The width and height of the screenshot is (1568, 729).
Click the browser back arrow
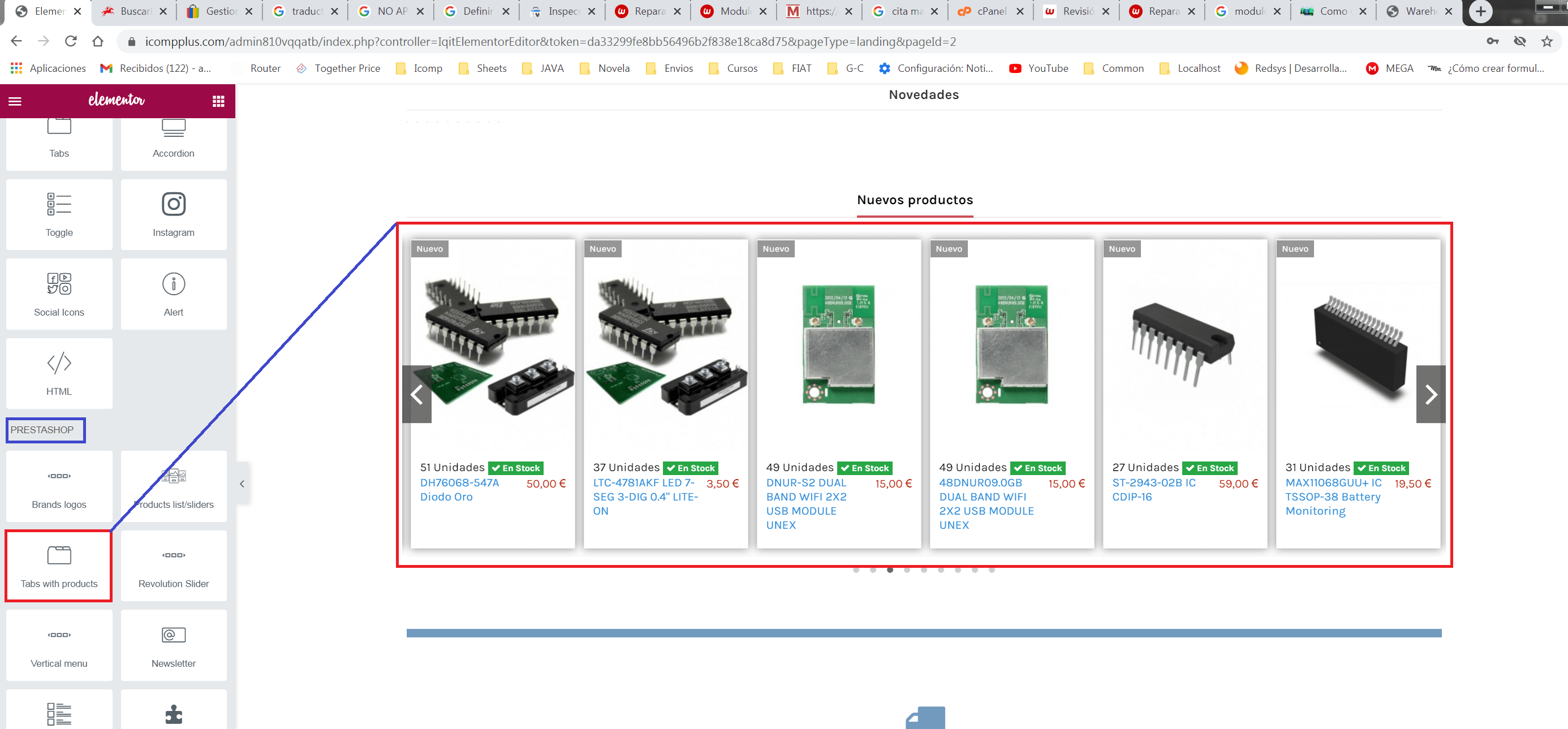pos(16,41)
